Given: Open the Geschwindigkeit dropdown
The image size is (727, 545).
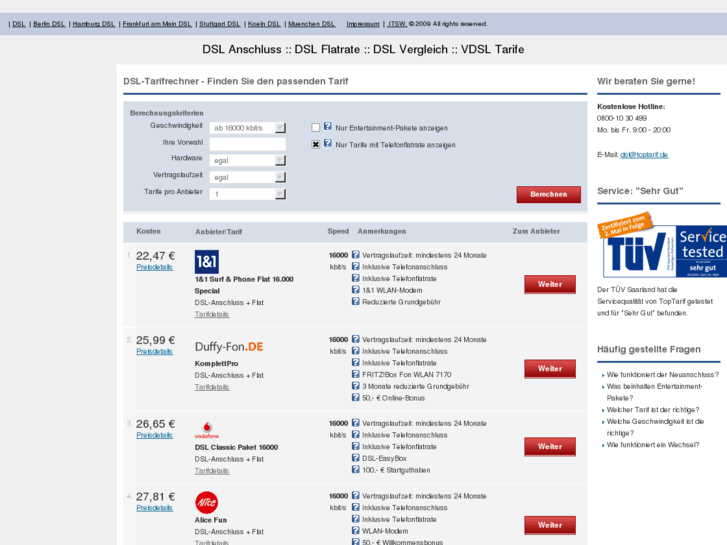Looking at the screenshot, I should point(248,128).
